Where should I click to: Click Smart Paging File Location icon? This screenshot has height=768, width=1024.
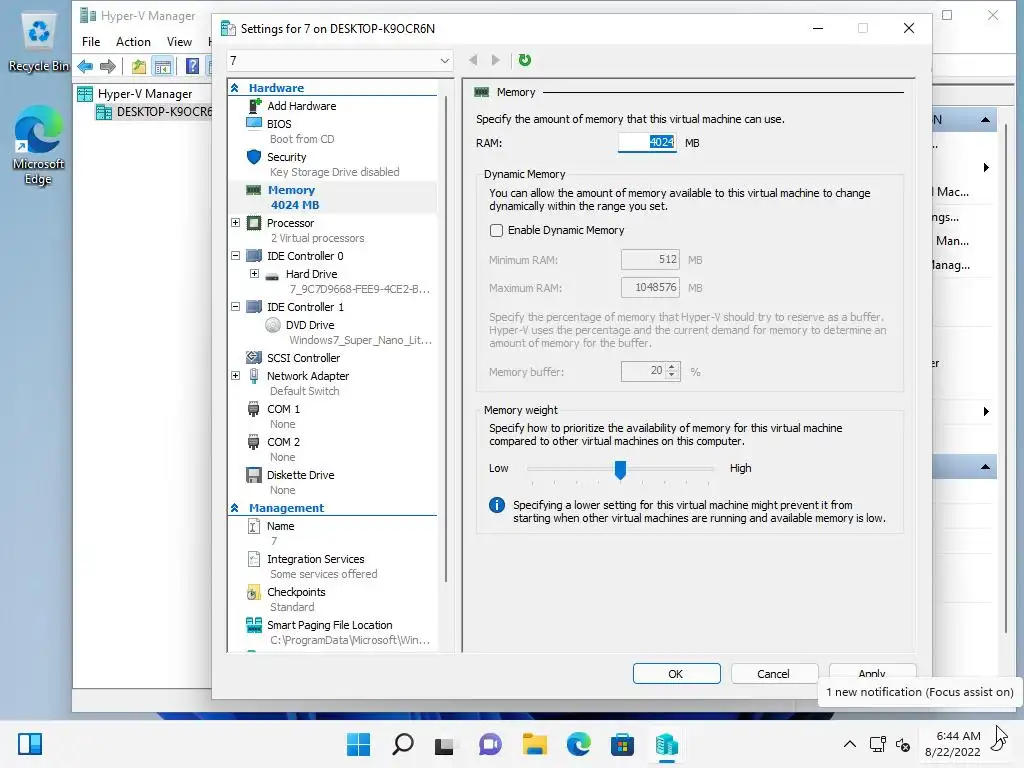tap(253, 625)
